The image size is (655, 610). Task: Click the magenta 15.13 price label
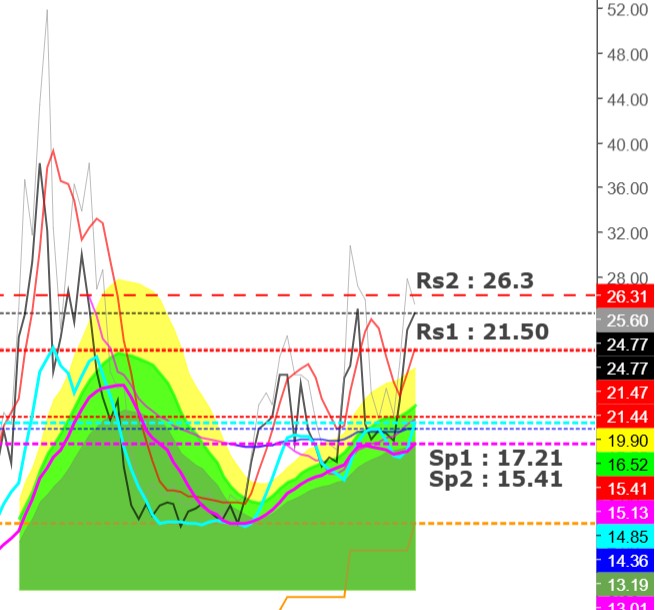click(624, 513)
